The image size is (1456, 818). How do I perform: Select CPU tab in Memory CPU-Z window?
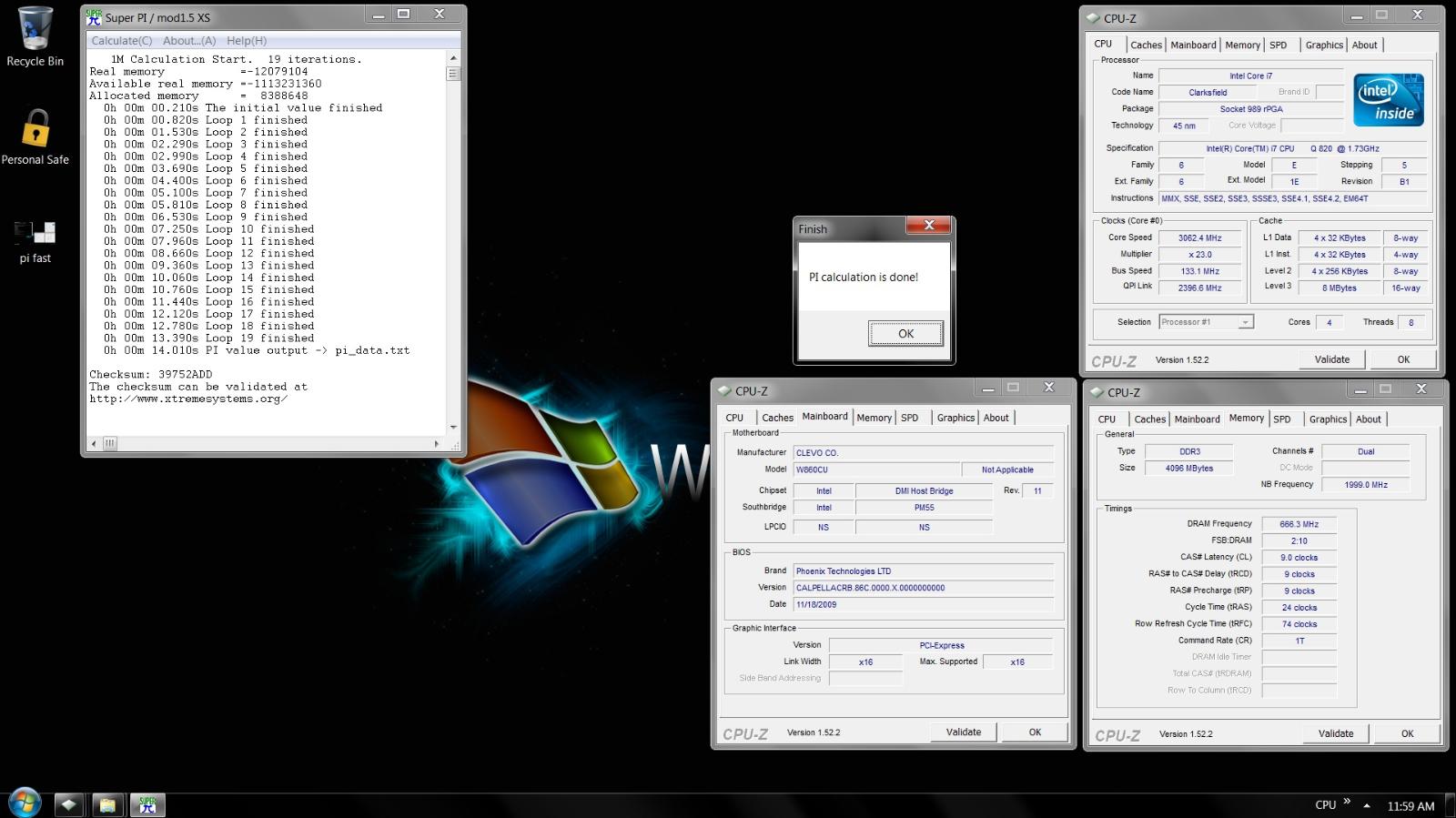[1107, 419]
